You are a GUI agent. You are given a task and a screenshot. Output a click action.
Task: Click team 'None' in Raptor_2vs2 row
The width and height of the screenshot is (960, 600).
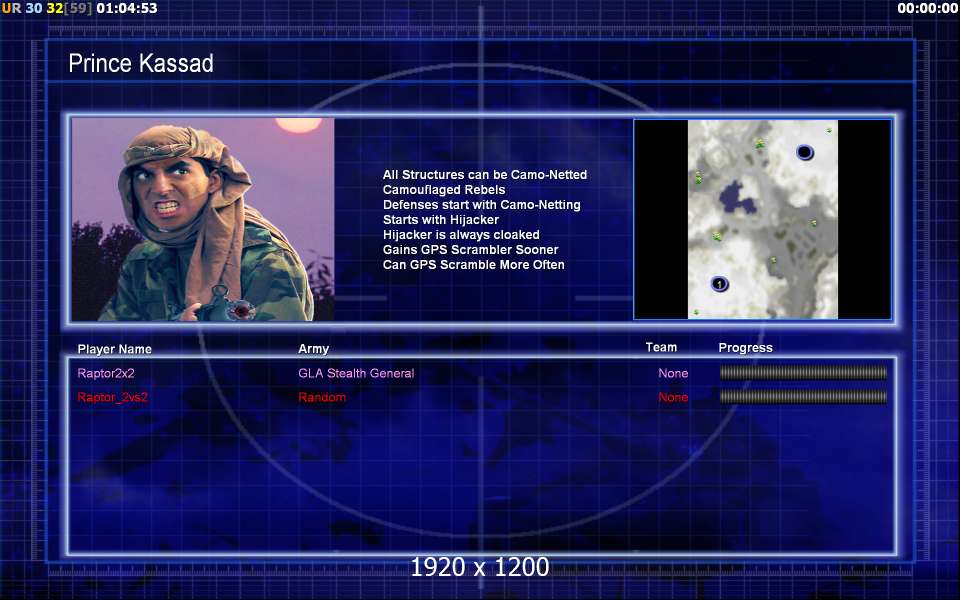[673, 397]
